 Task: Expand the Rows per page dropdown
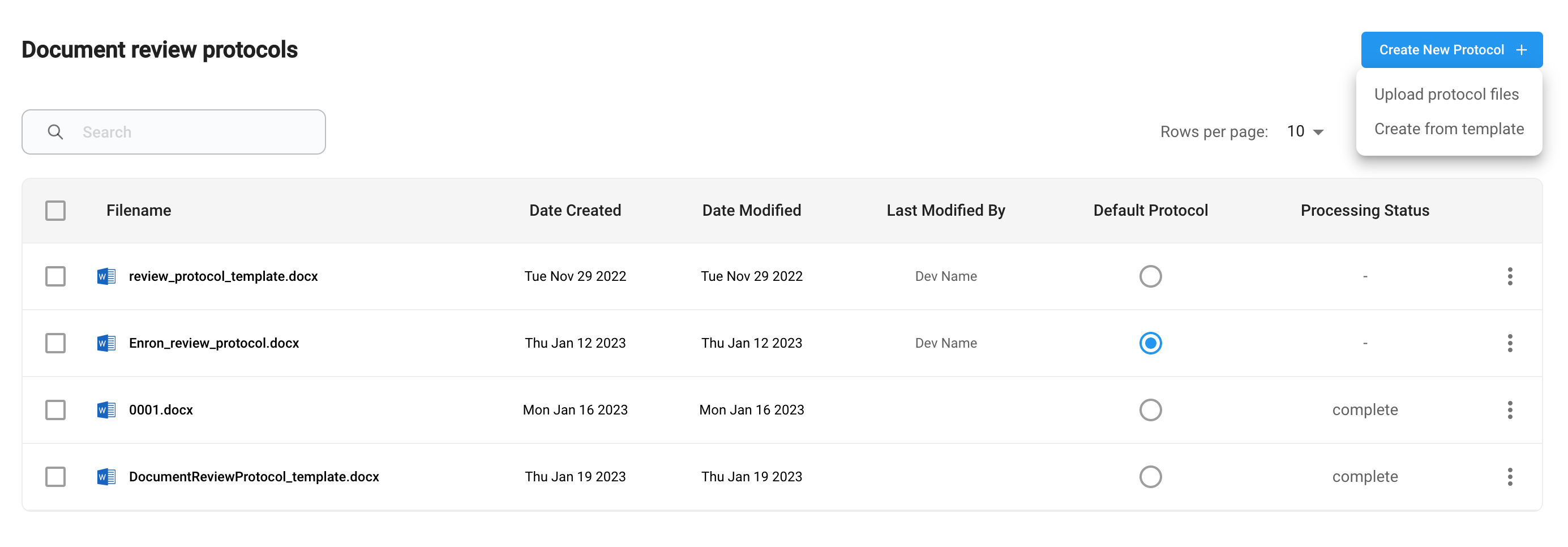coord(1305,131)
